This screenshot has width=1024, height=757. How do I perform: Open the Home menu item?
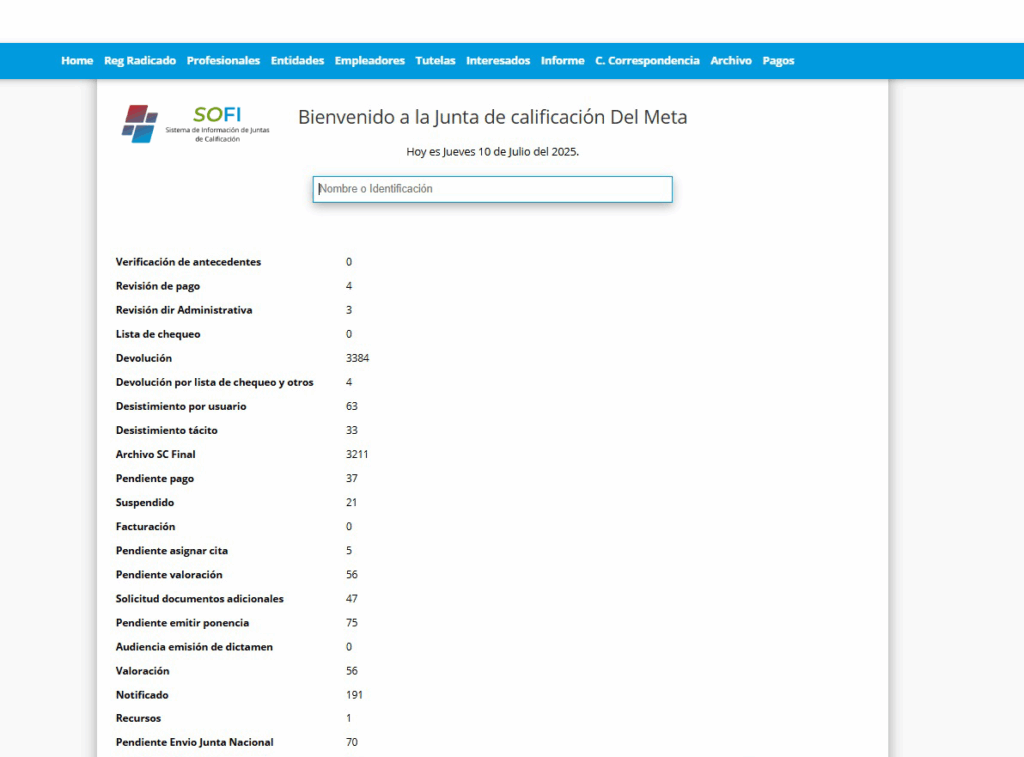(77, 61)
